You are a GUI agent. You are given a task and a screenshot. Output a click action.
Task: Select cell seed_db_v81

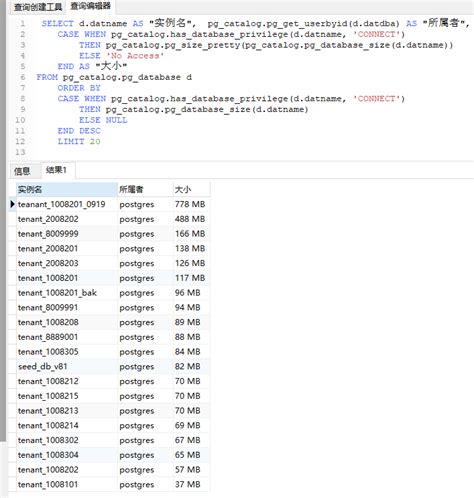pyautogui.click(x=67, y=366)
